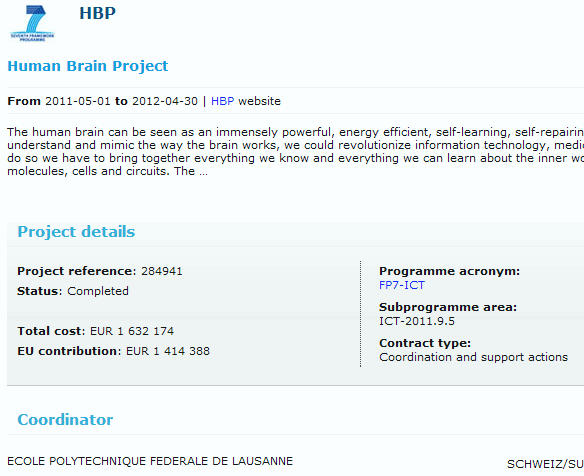The height and width of the screenshot is (476, 584).
Task: Click the SCHWEIZ country text
Action: 545,464
